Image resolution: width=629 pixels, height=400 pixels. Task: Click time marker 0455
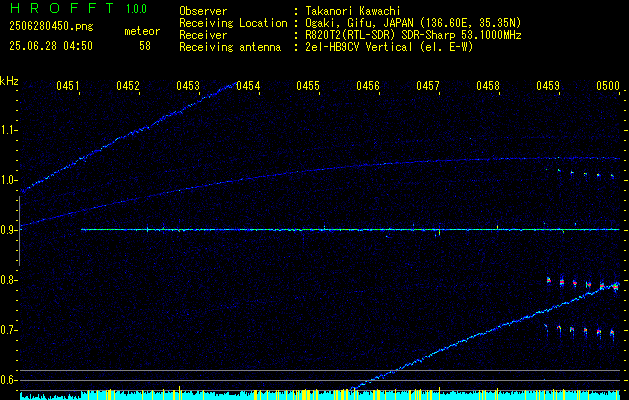tap(308, 85)
